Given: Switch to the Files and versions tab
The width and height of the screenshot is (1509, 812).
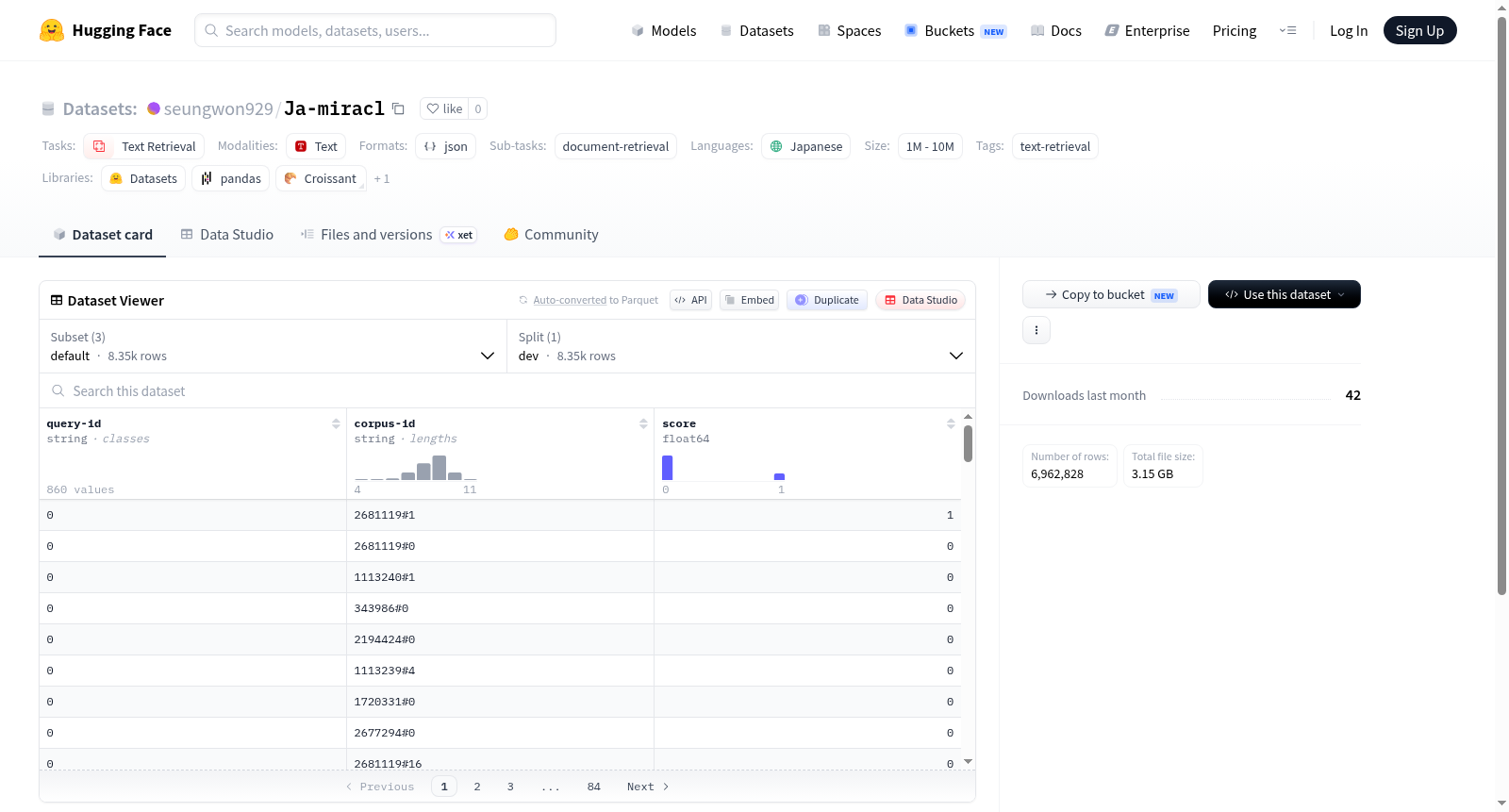Looking at the screenshot, I should [388, 234].
